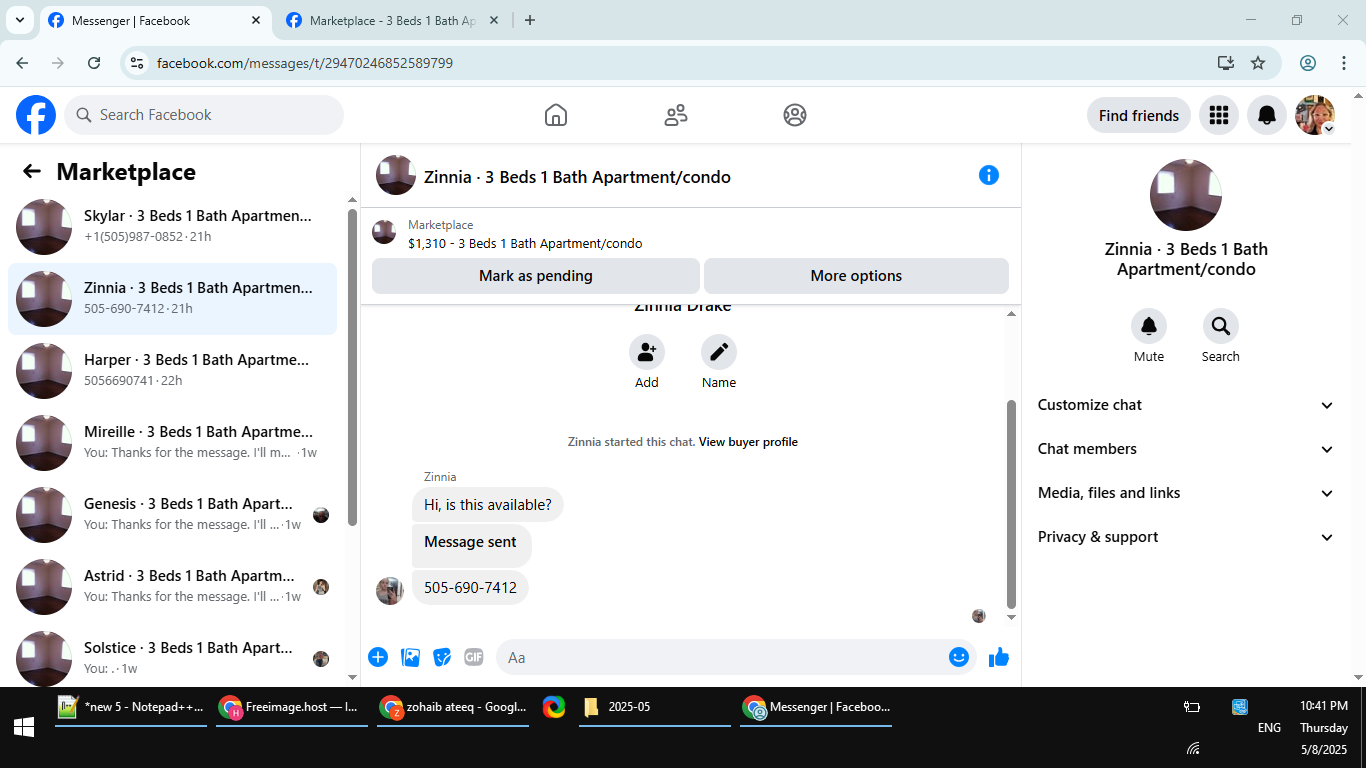Screen dimensions: 1366x768
Task: Switch to Messenger | Facebook tab
Action: coord(155,20)
